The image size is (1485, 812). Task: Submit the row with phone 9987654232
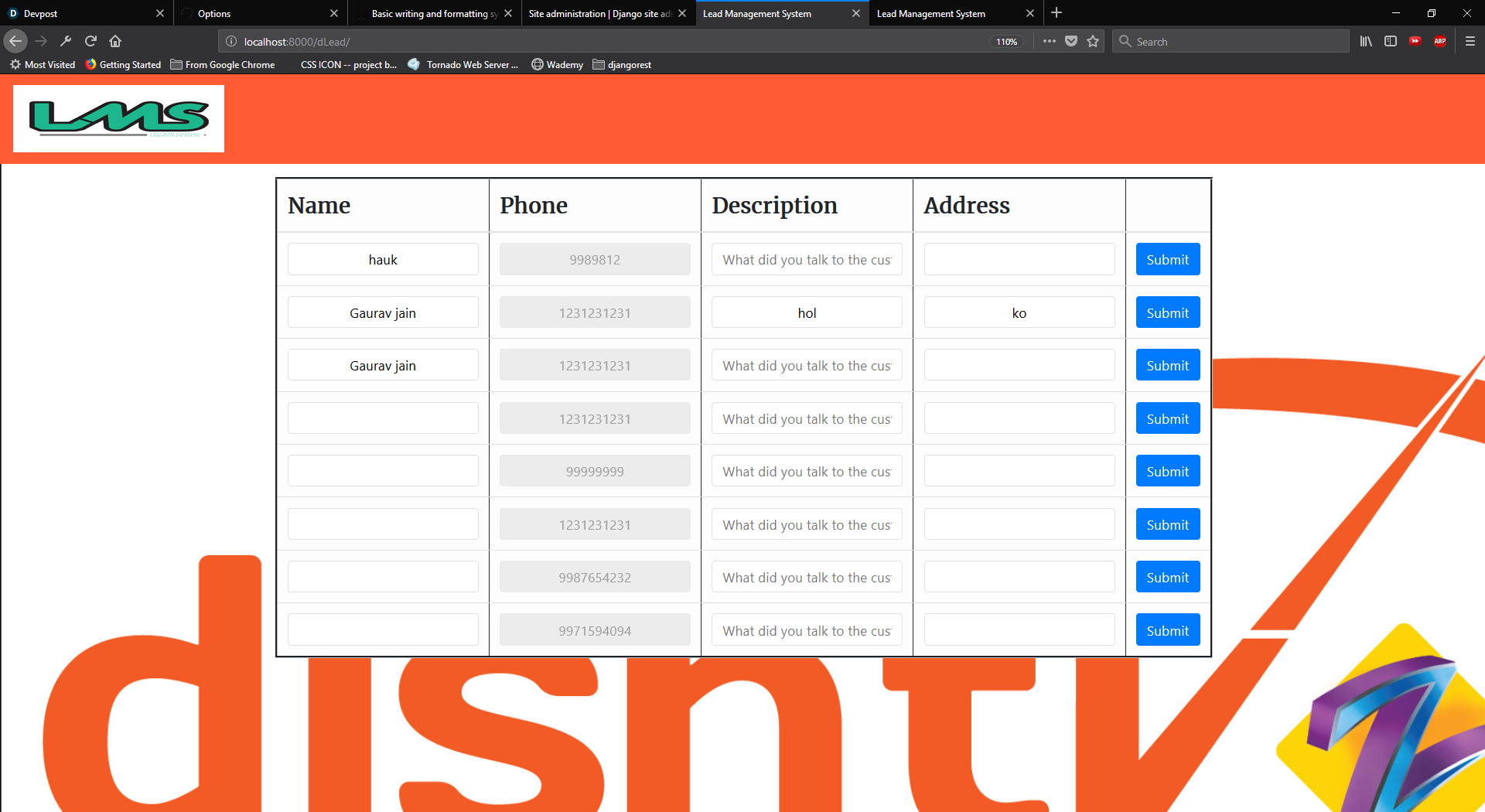[1168, 577]
